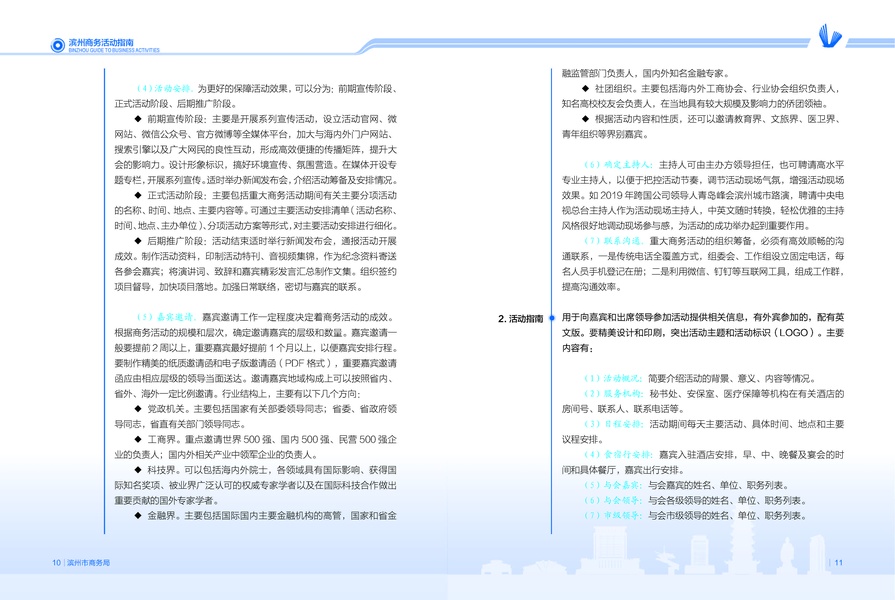Click the bullet text "科技界"

161,470
